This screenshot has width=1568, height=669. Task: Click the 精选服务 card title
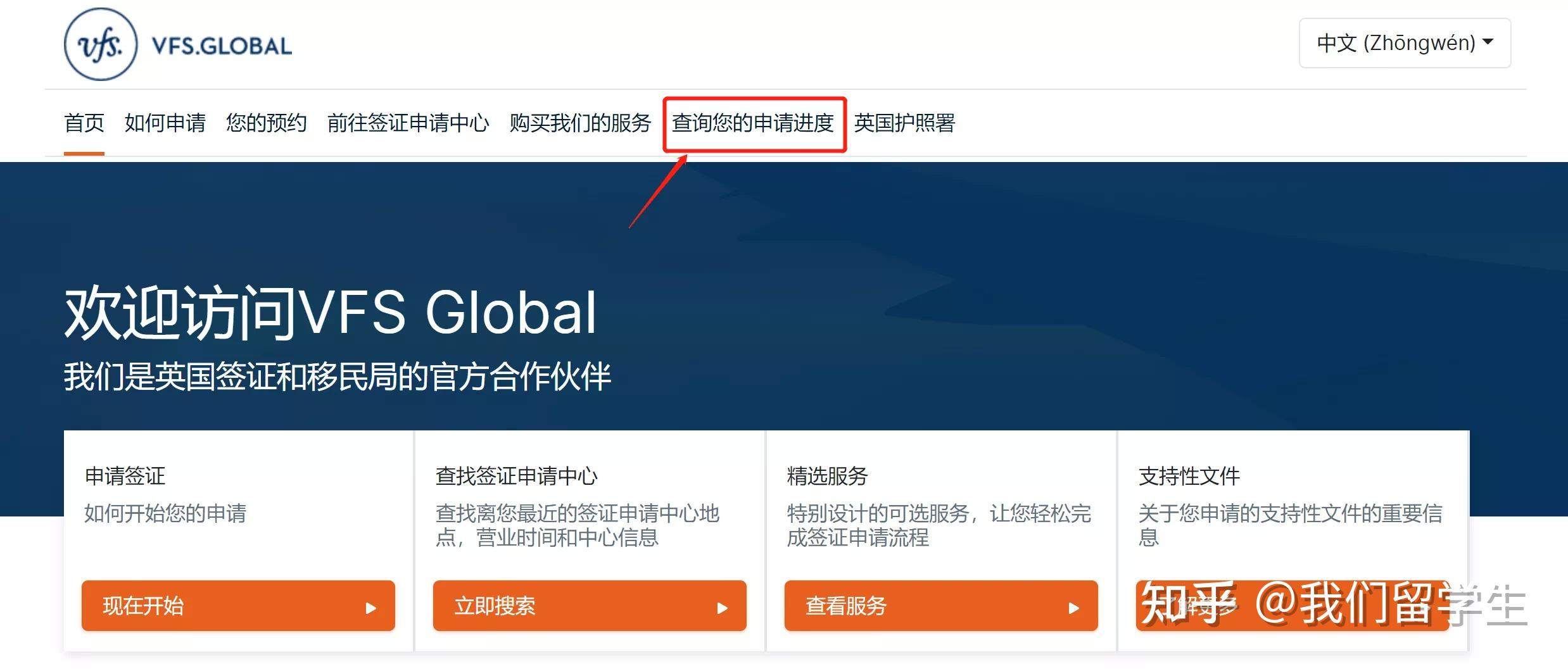828,476
